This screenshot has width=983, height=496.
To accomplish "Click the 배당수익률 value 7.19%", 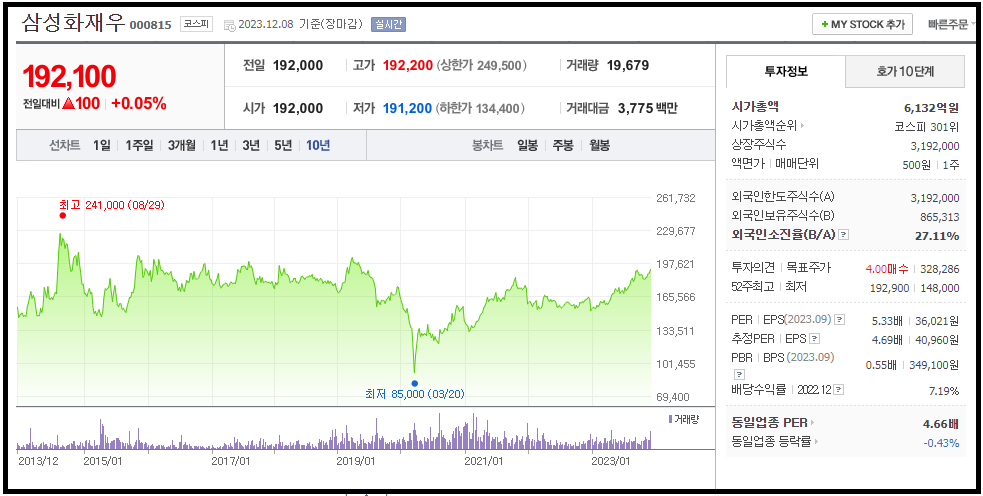I will (x=944, y=391).
